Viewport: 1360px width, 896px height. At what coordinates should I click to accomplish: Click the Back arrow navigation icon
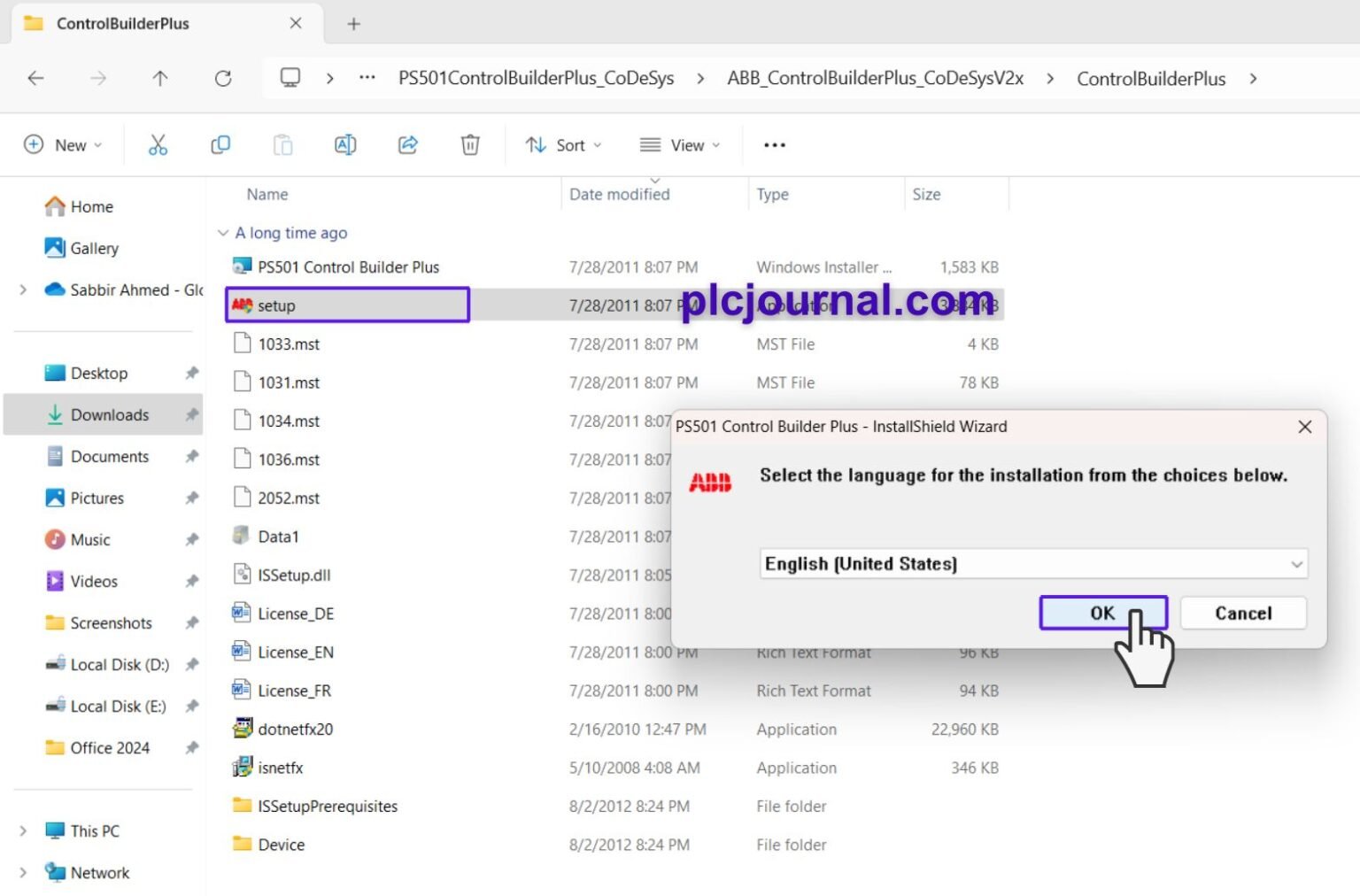(x=36, y=79)
